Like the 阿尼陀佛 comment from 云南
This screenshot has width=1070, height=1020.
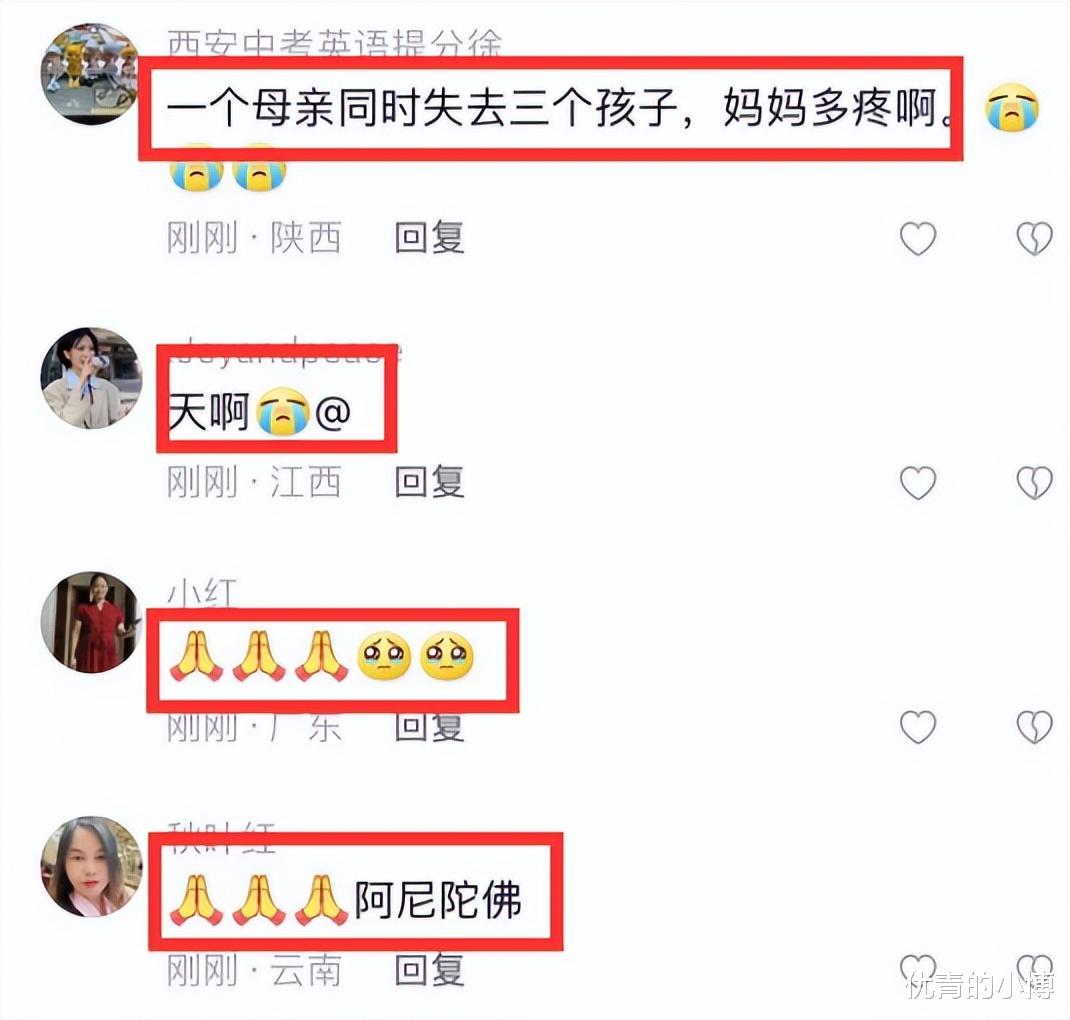[x=918, y=967]
